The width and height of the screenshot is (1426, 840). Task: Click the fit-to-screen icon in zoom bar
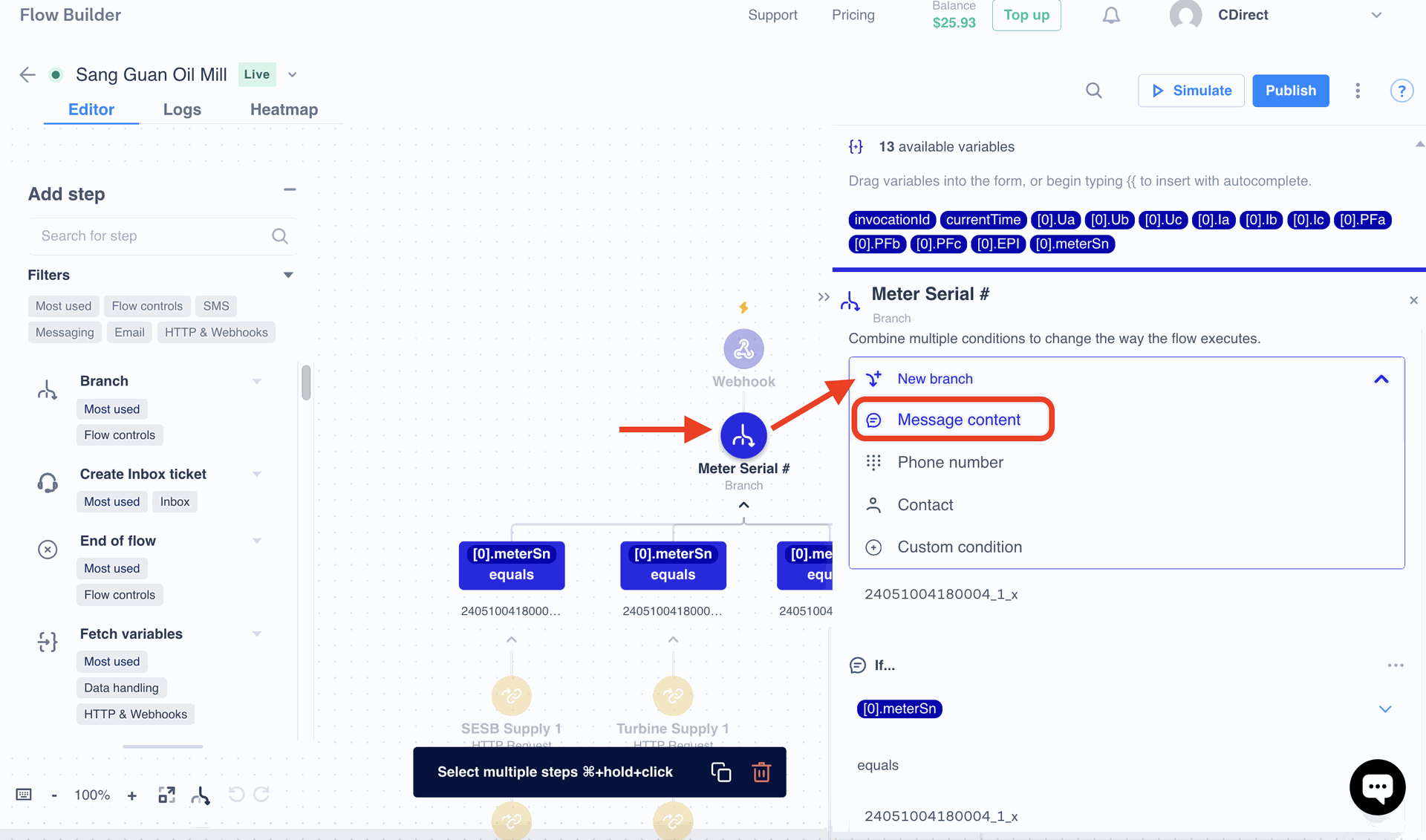(x=166, y=795)
